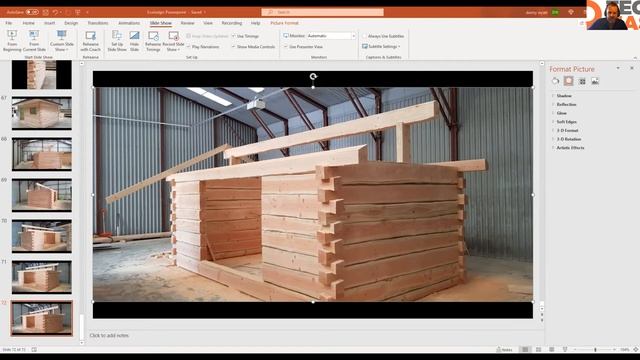Start Slide Show from status bar icon
The image size is (640, 360).
(x=565, y=350)
